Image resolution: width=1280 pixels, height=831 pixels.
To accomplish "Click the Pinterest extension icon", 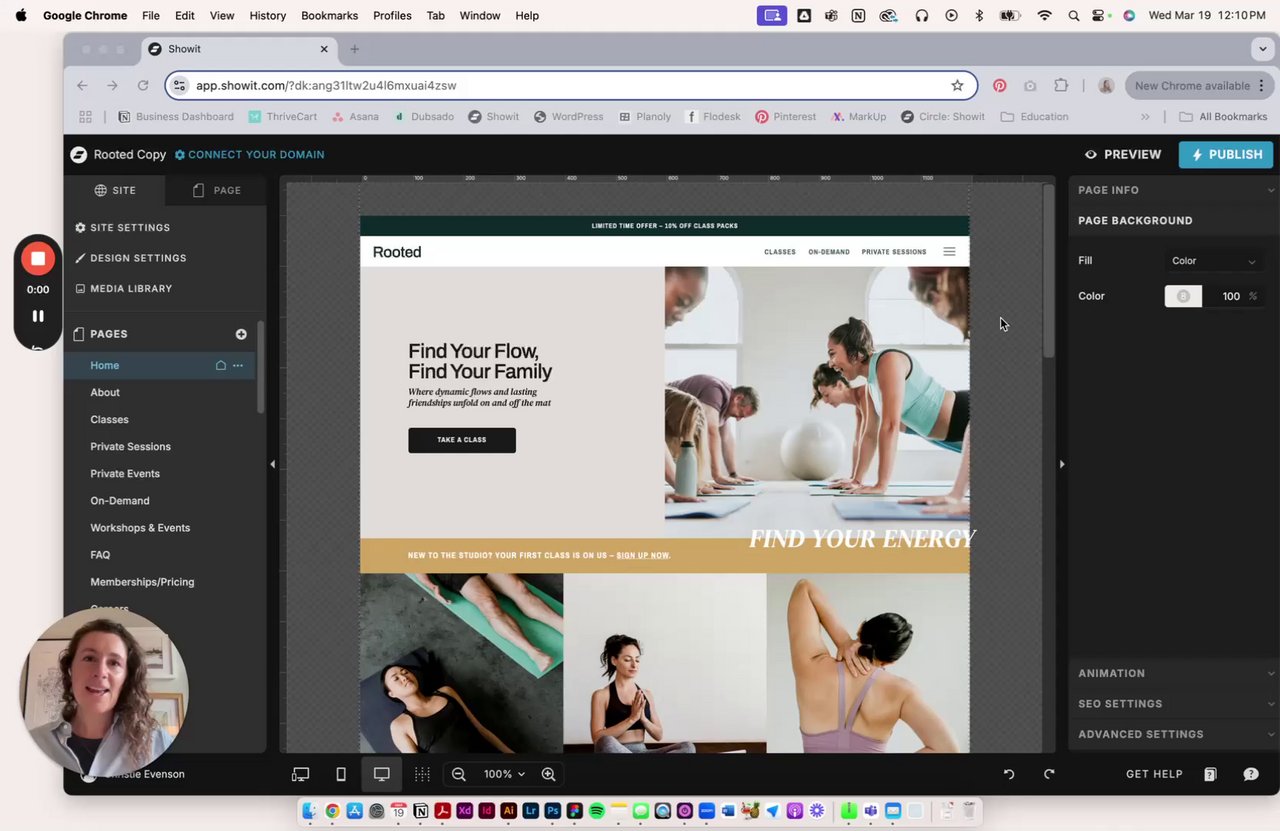I will 999,86.
